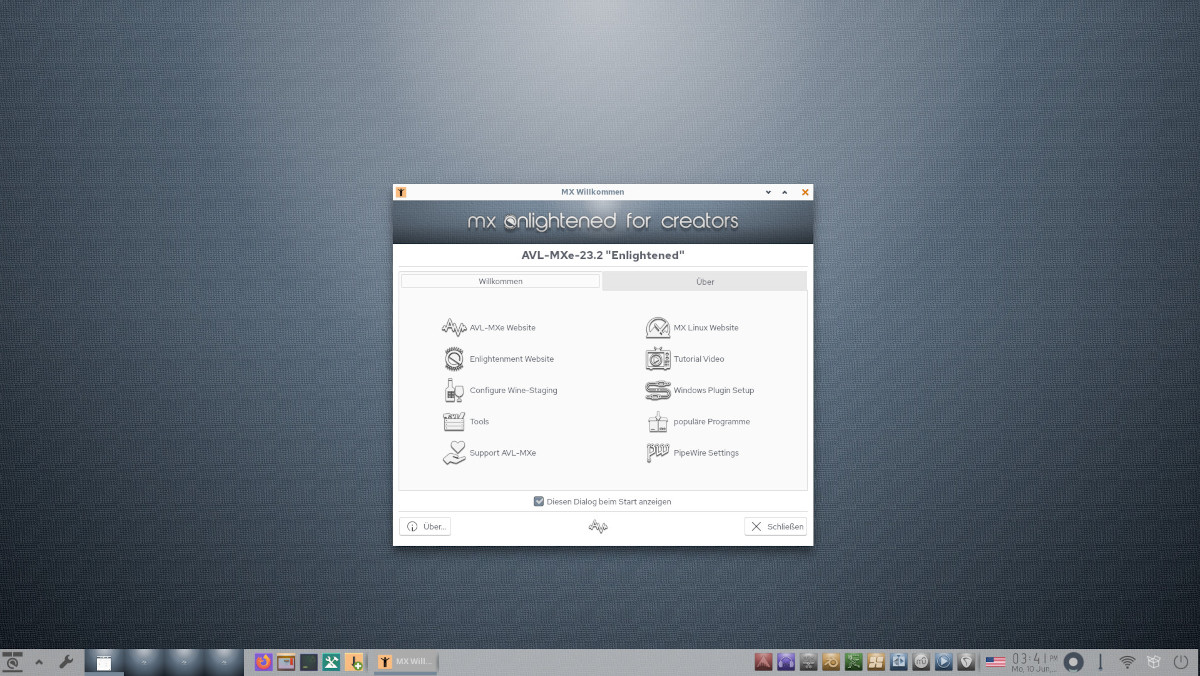Screen dimensions: 1200x676
Task: Select the MX Will... taskbar window button
Action: tap(407, 662)
